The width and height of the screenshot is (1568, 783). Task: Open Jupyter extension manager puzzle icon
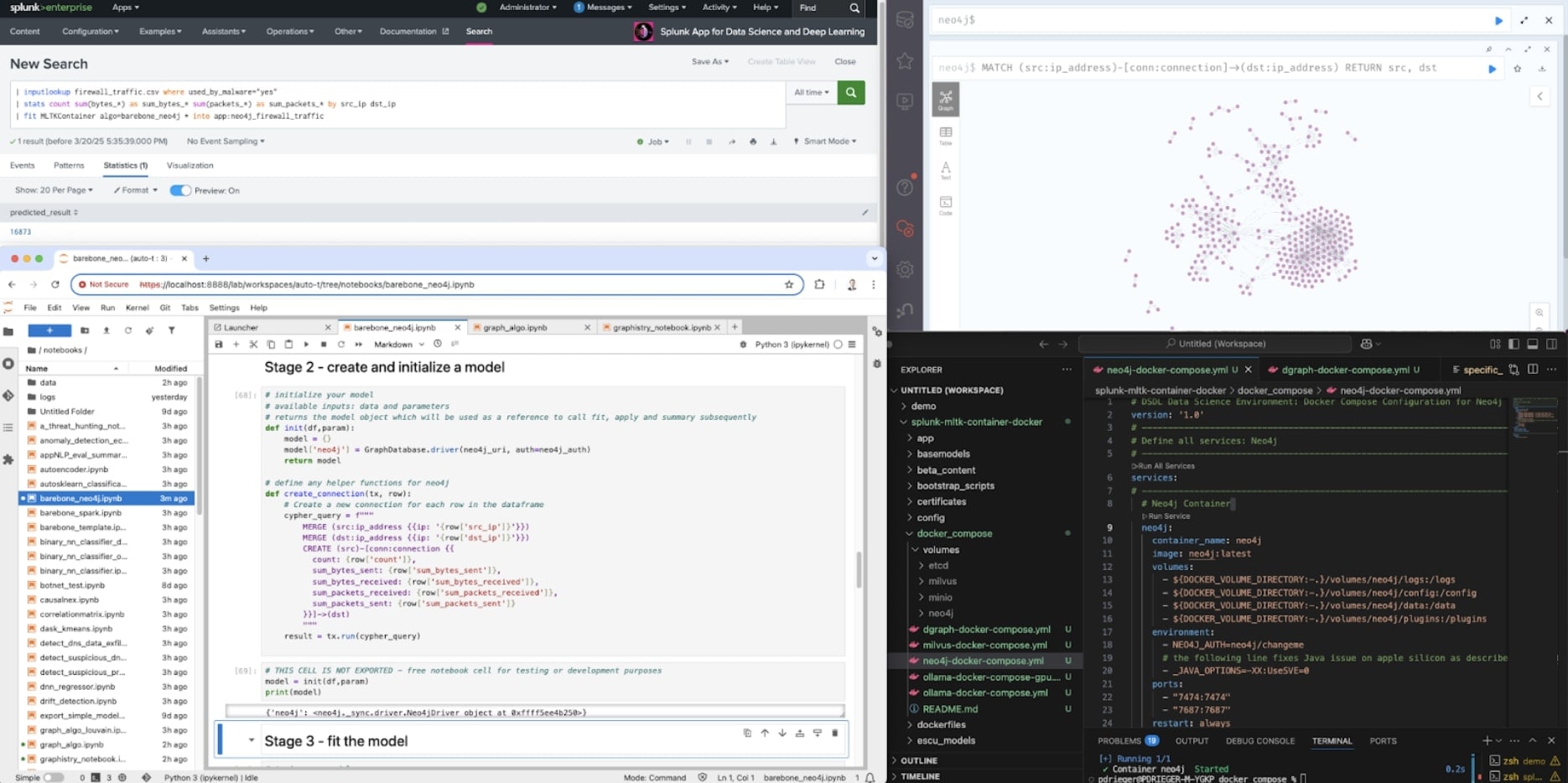[x=8, y=459]
